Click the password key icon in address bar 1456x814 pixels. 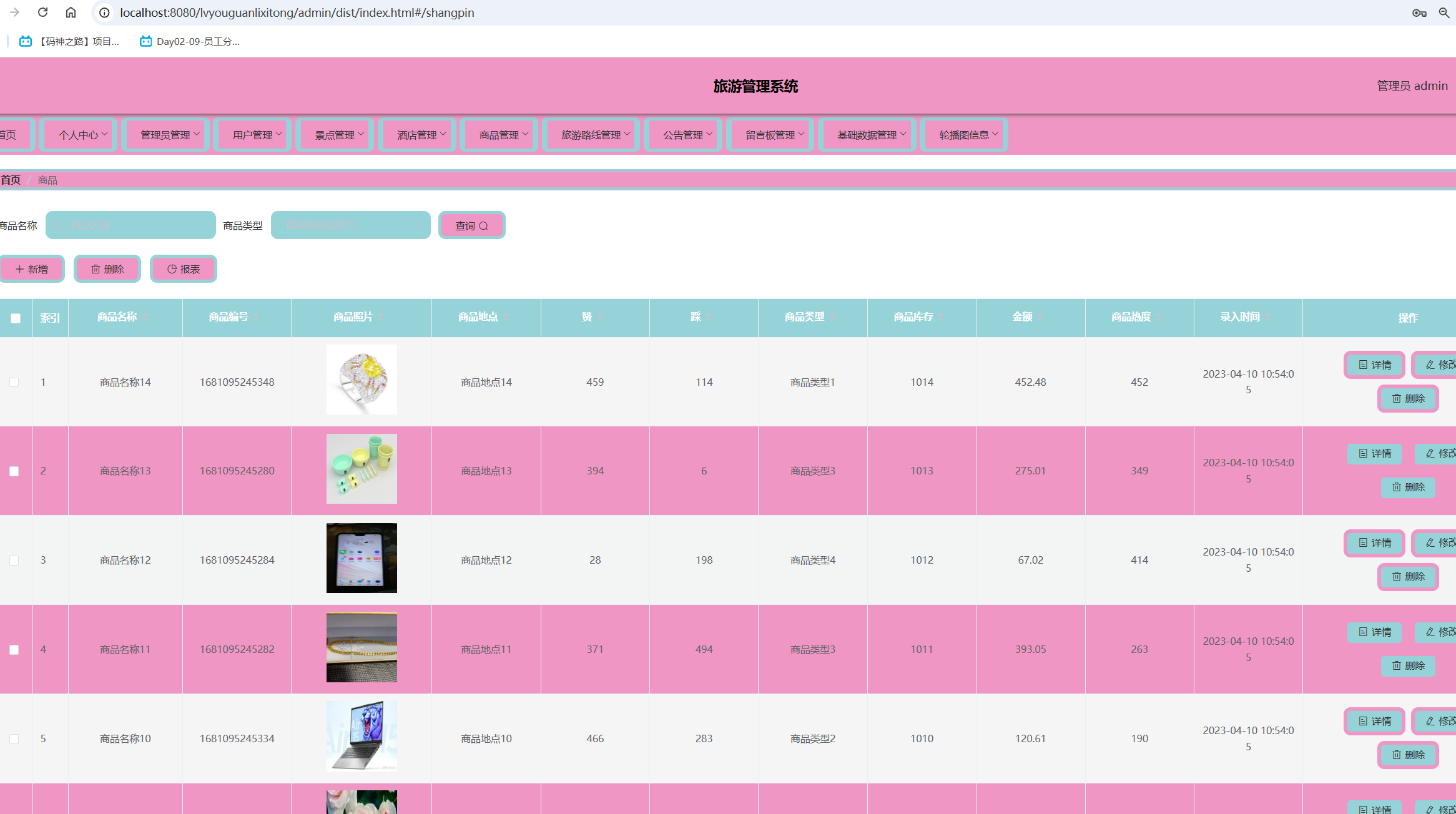[x=1419, y=12]
